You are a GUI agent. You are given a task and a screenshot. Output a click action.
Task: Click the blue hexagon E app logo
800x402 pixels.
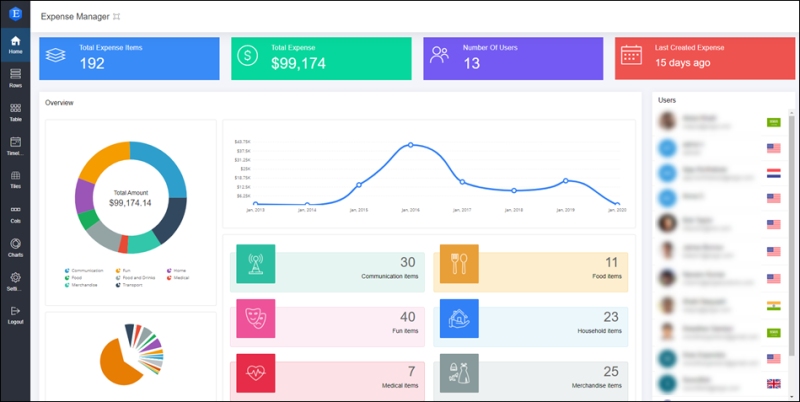coord(15,14)
